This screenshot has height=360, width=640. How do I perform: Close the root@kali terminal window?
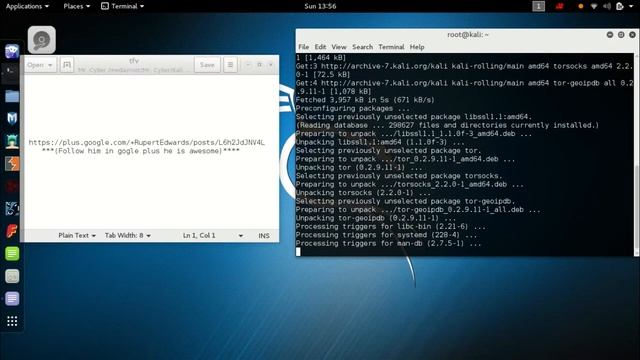632,35
